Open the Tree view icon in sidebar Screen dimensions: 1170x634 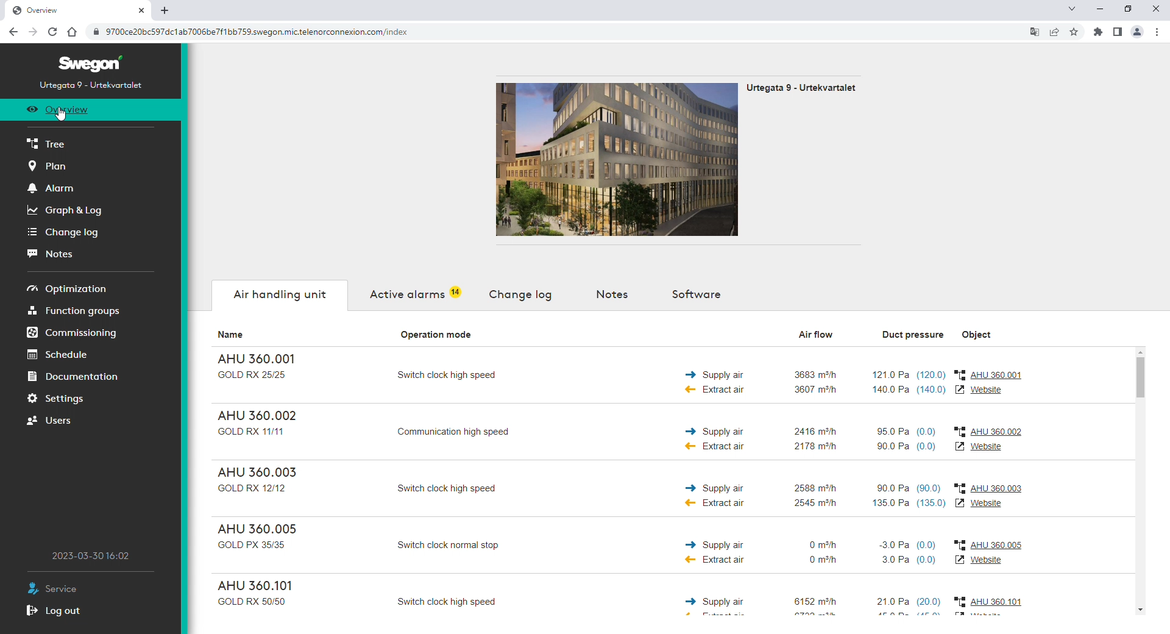pos(32,144)
